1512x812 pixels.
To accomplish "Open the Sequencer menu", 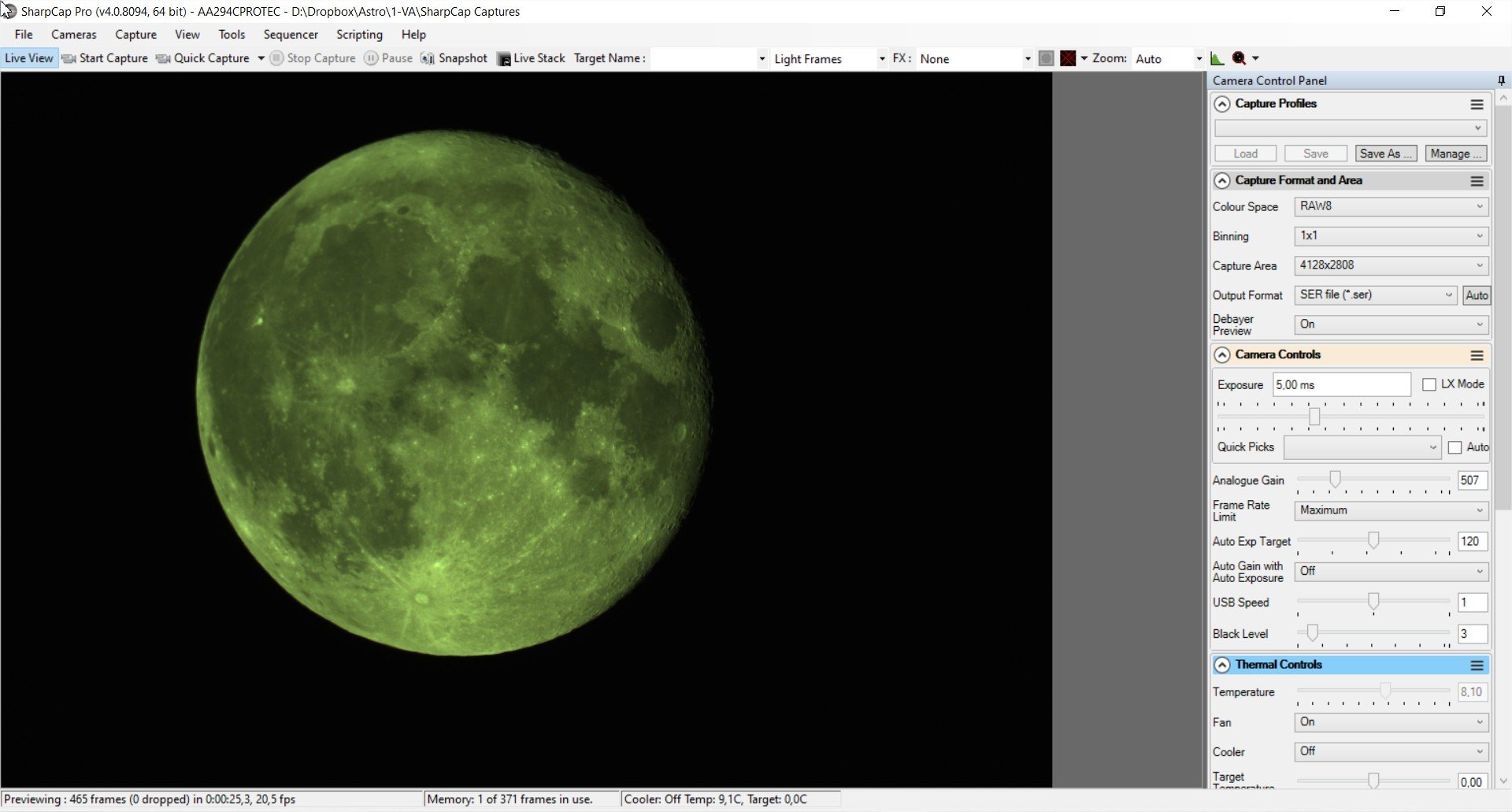I will 291,35.
